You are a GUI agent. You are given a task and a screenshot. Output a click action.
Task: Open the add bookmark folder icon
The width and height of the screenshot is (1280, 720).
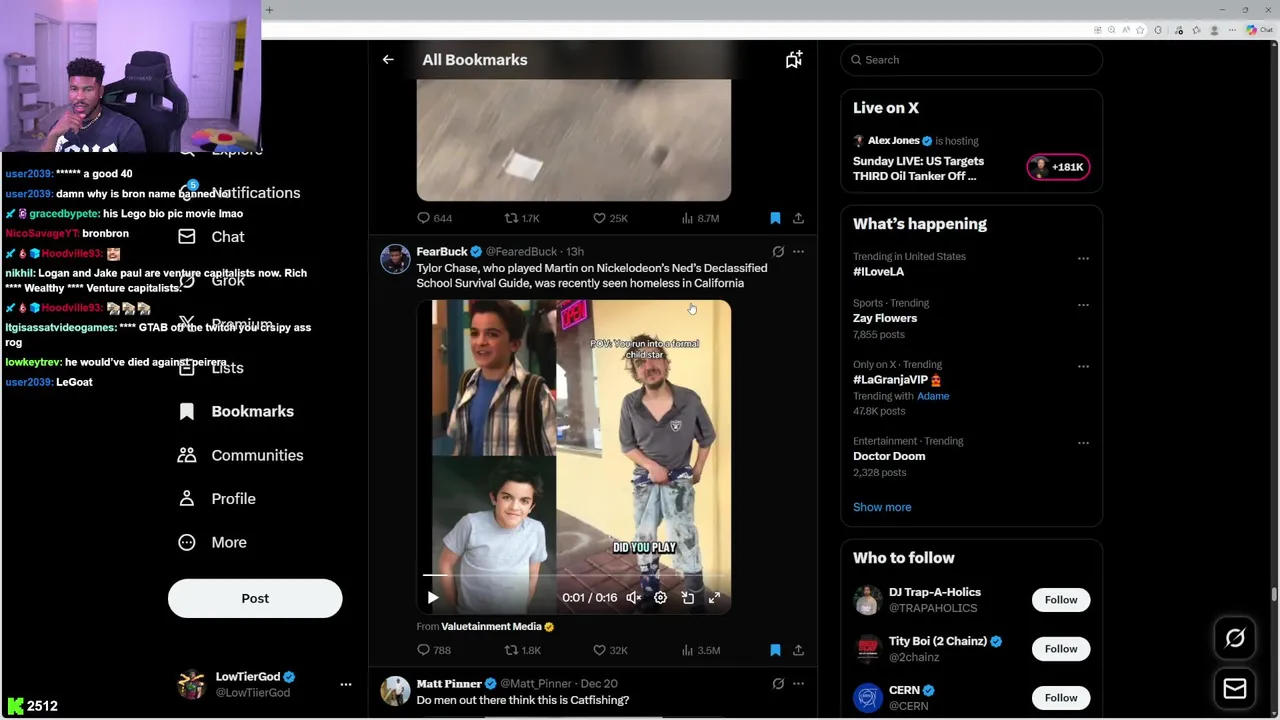(x=793, y=60)
